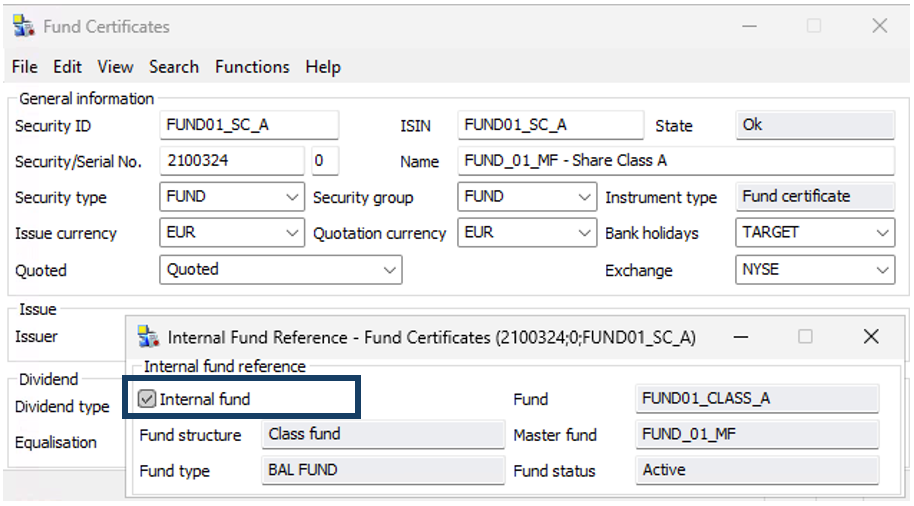Click the Security No. field showing 2100324

click(x=232, y=161)
